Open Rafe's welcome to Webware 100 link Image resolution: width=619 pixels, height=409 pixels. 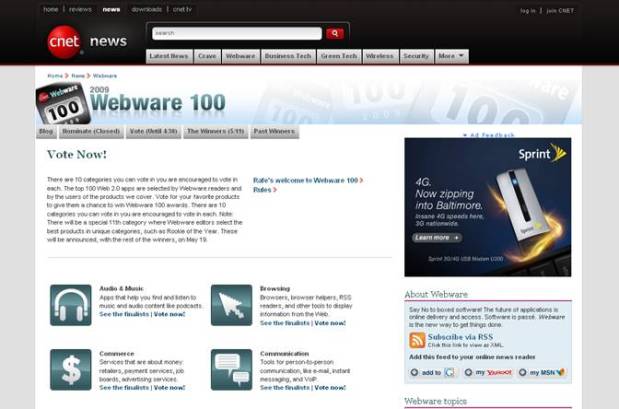(308, 180)
